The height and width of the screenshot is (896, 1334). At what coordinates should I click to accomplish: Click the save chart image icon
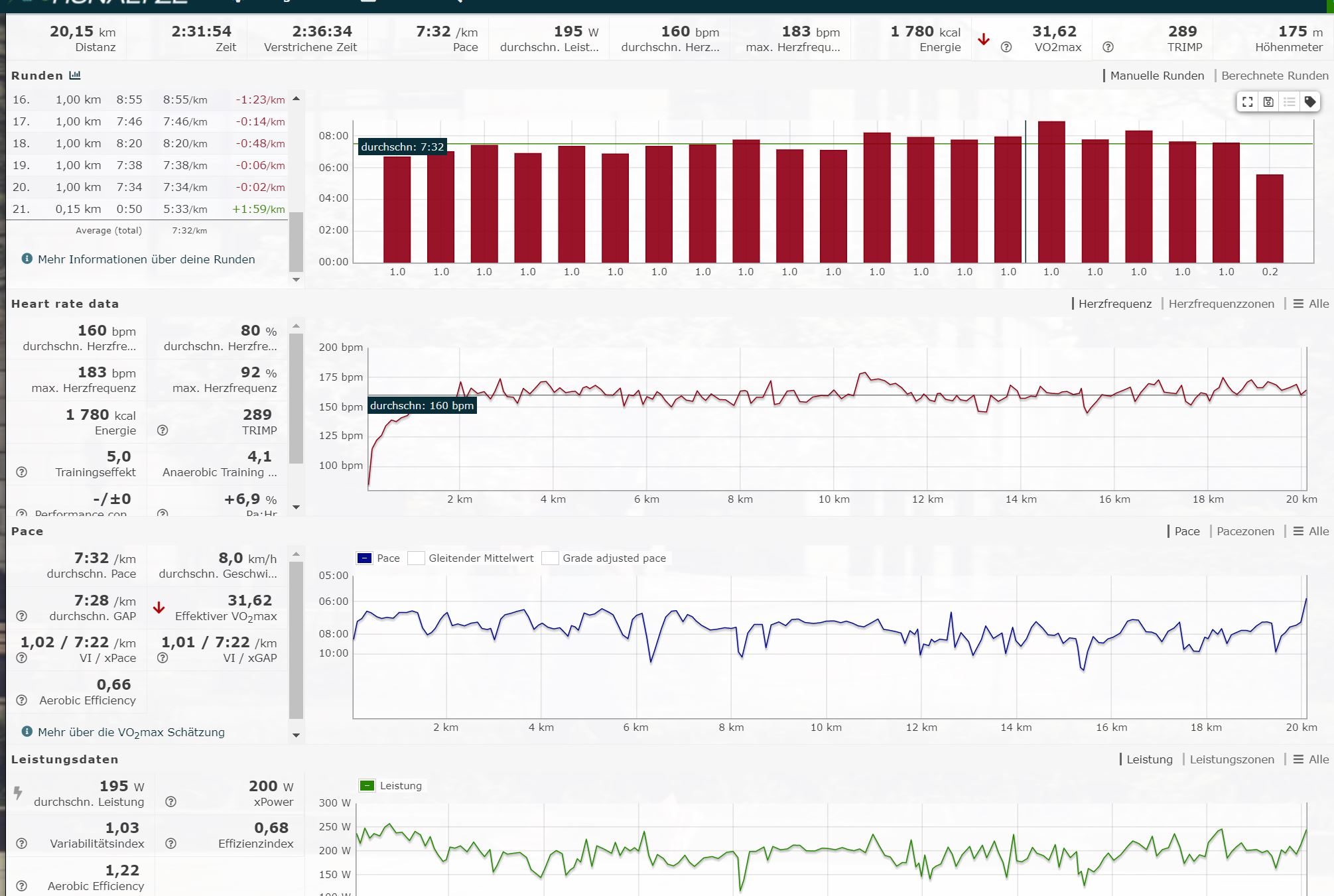point(1268,102)
